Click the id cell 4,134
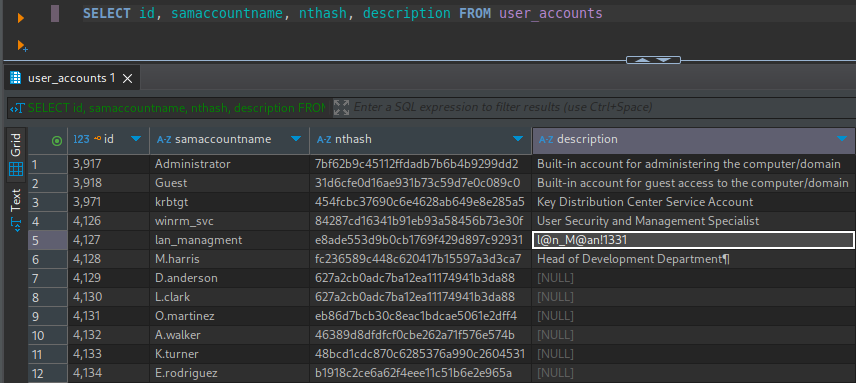 (x=109, y=373)
